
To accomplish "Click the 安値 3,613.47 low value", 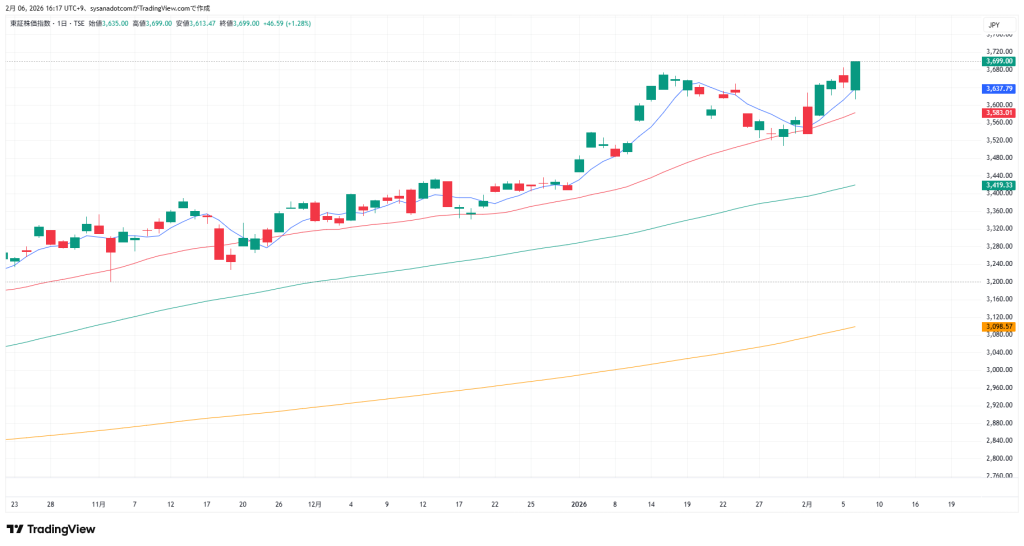I will point(199,22).
